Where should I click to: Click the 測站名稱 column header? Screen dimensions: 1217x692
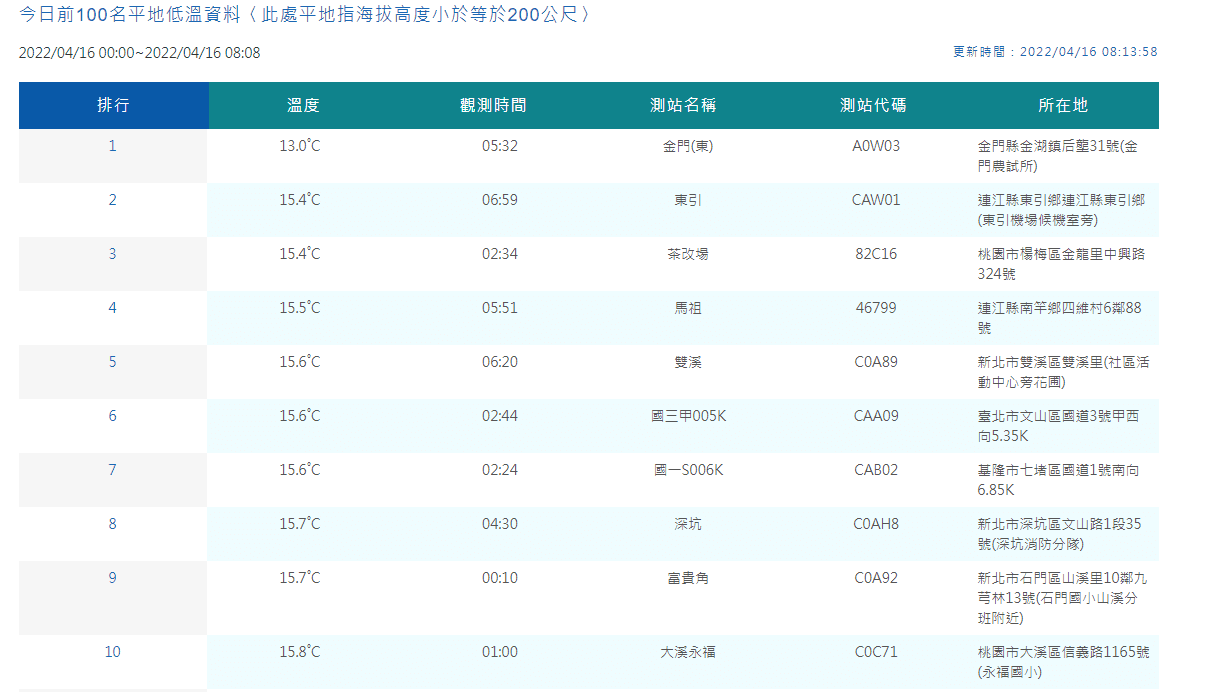click(x=683, y=105)
